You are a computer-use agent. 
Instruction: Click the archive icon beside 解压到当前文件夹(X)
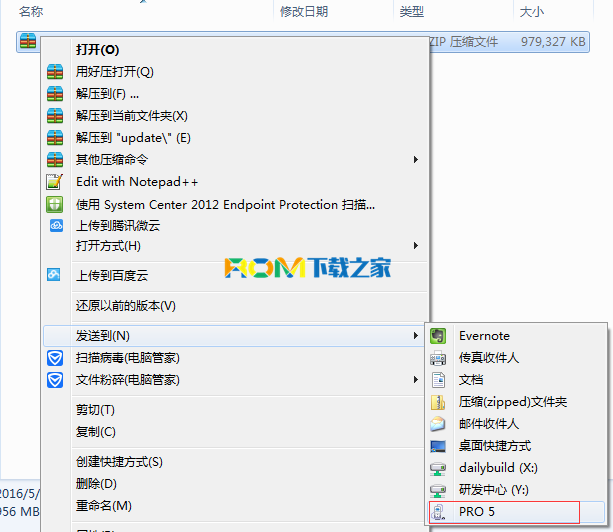[55, 116]
